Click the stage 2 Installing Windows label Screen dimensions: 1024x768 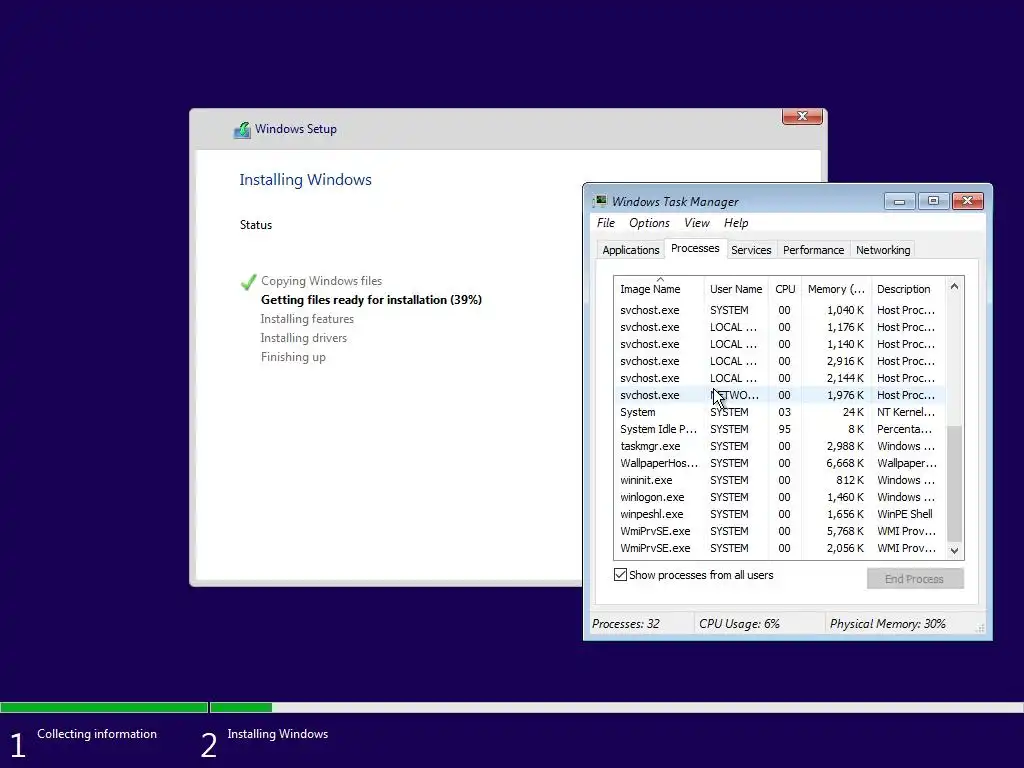[278, 734]
